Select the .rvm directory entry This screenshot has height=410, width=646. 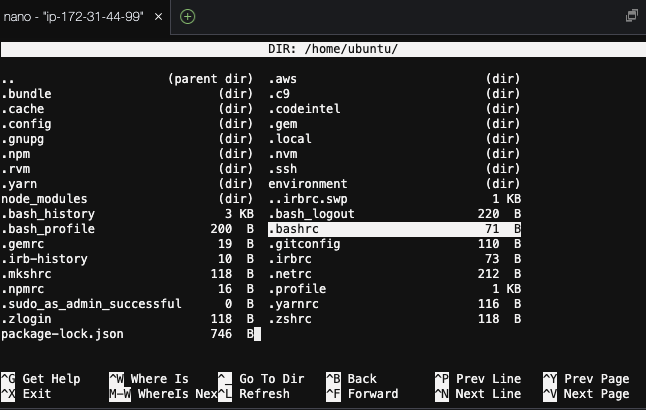click(x=127, y=169)
